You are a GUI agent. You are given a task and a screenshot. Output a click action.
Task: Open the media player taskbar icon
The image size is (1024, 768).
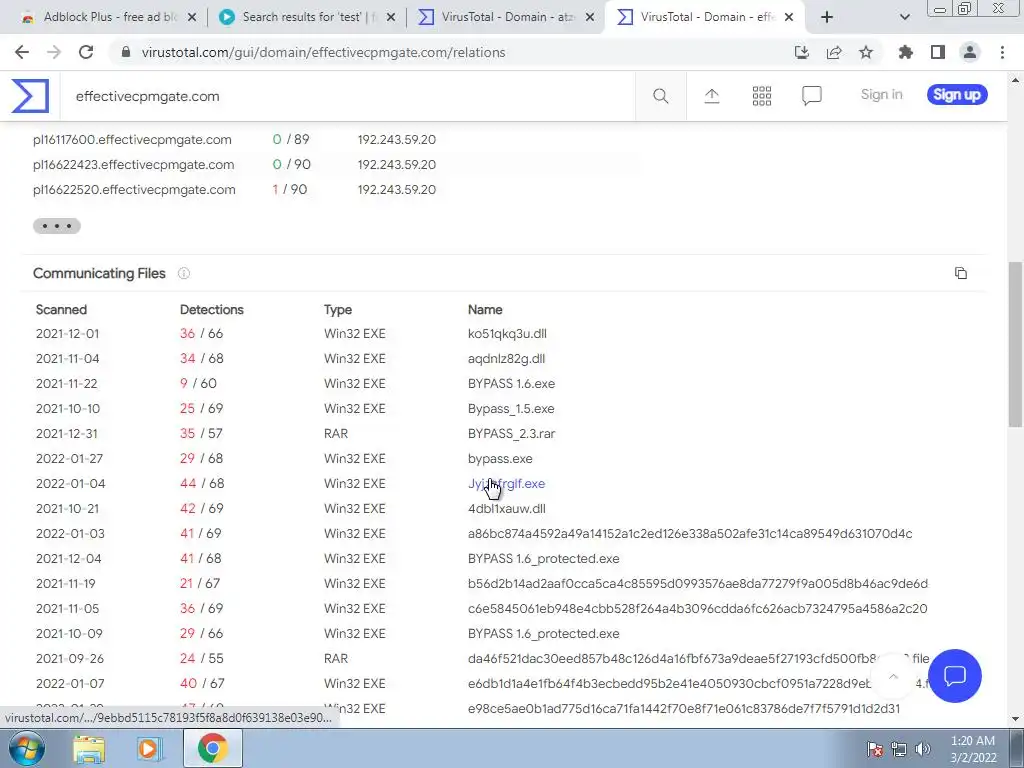pyautogui.click(x=149, y=749)
